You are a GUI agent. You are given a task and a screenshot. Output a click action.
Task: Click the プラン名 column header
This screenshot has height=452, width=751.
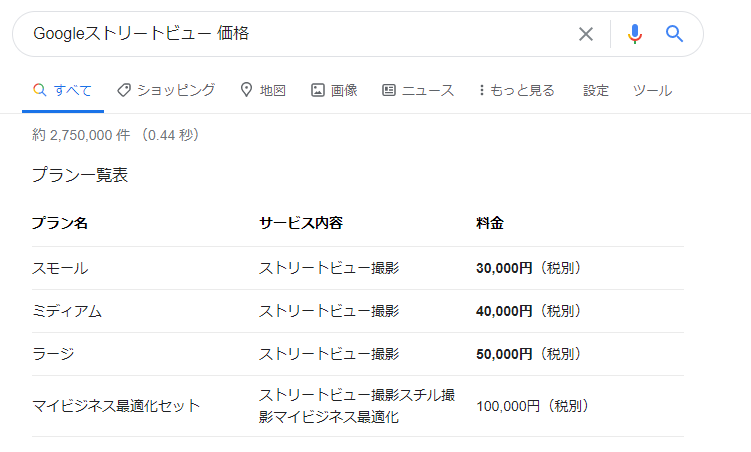(60, 223)
